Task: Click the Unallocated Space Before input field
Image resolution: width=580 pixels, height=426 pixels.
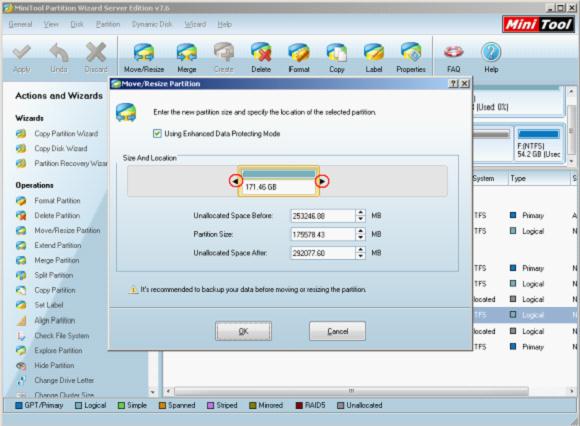Action: pyautogui.click(x=323, y=216)
